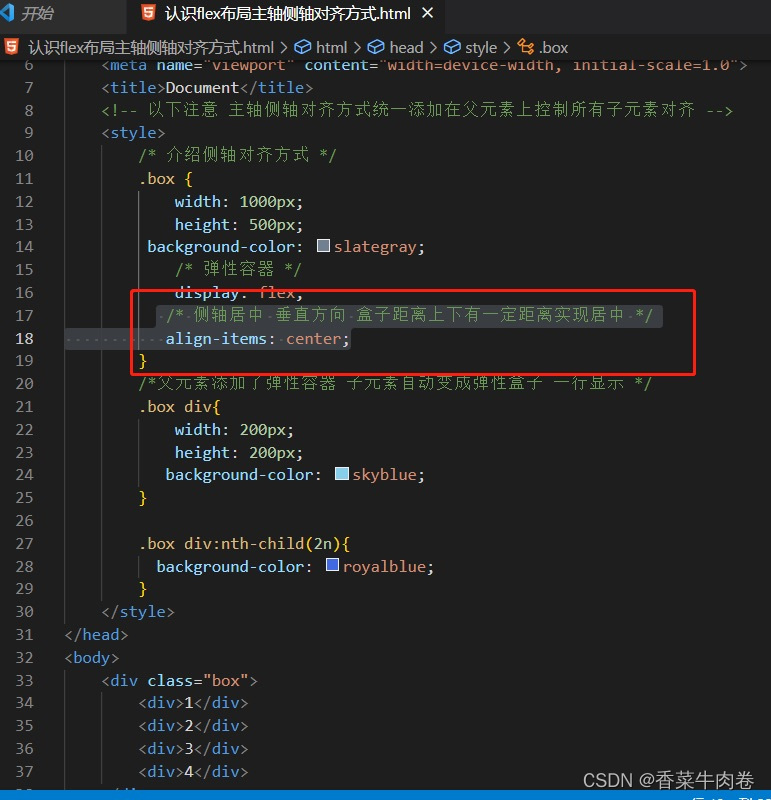This screenshot has width=771, height=800.
Task: Open the head breadcrumb segment
Action: (406, 47)
